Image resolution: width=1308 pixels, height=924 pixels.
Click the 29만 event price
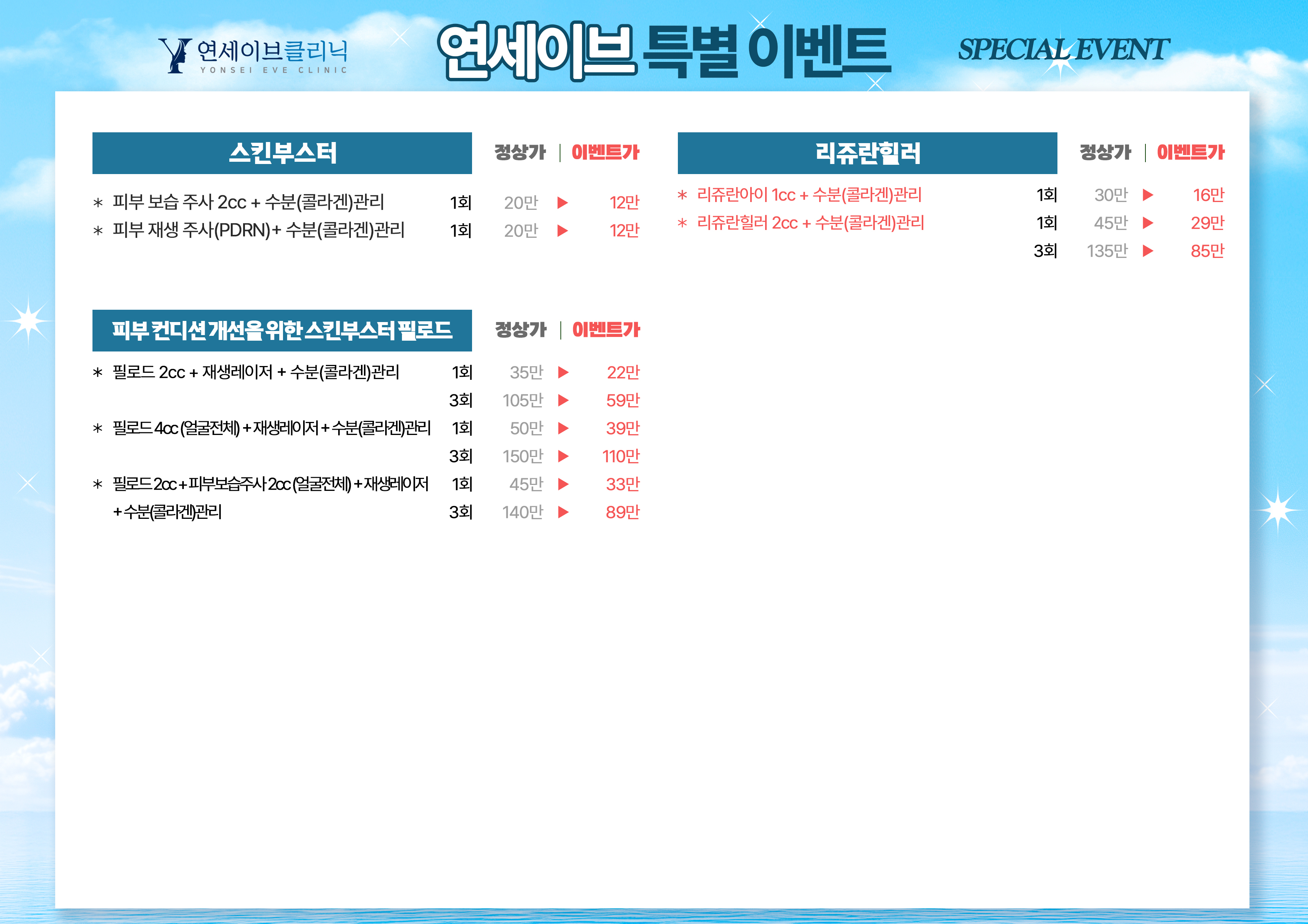coord(1207,223)
